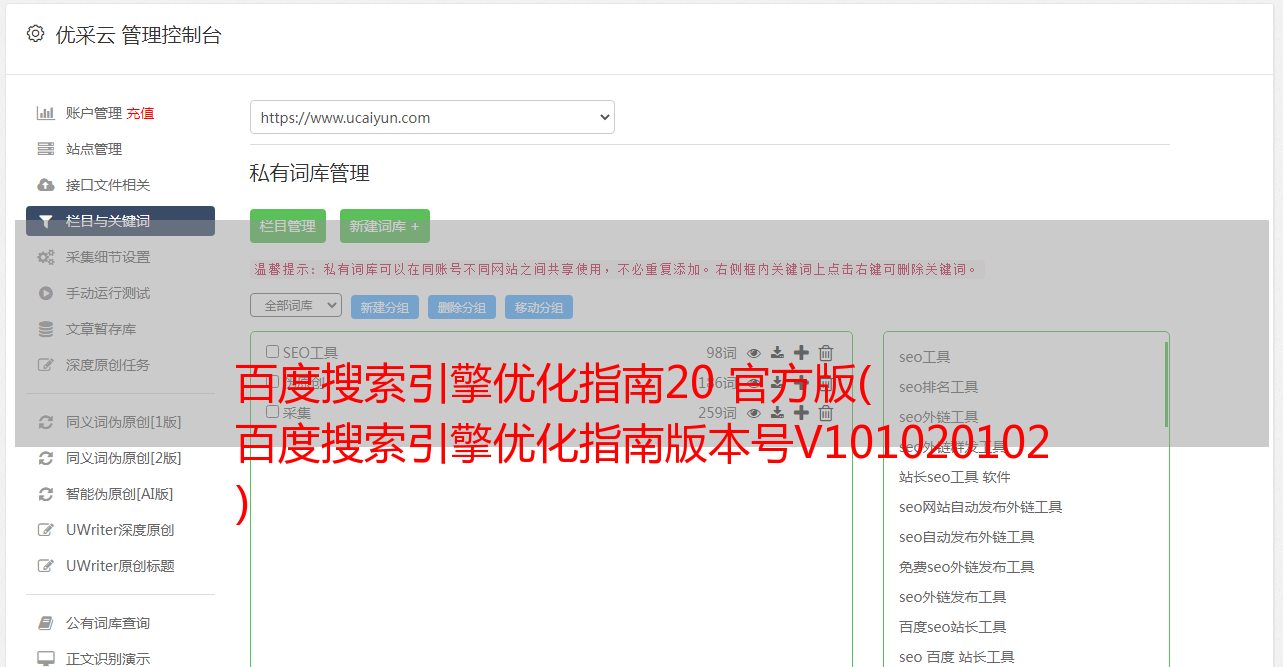Download the 采集 word library

[x=777, y=412]
